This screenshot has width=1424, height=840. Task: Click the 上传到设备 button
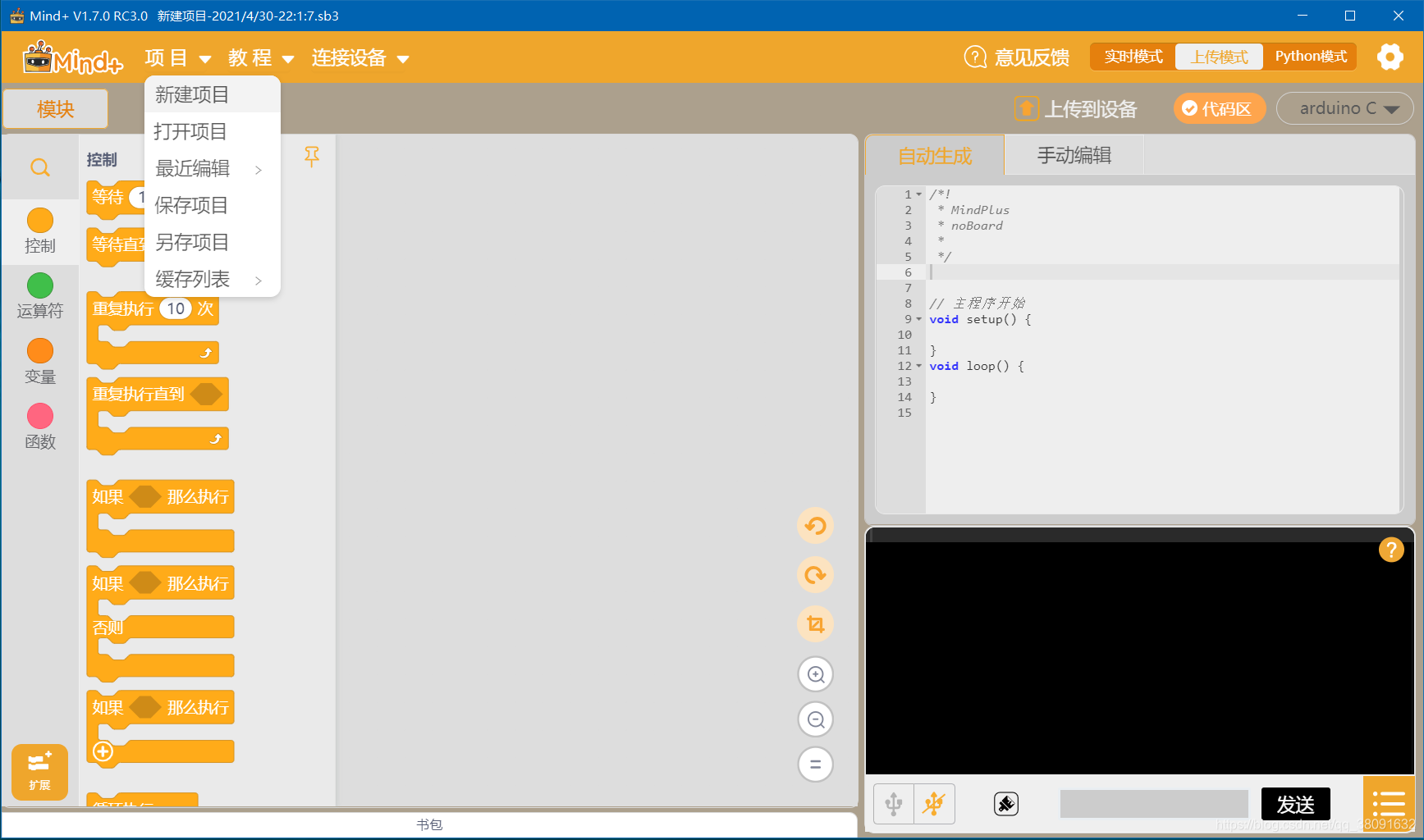(1076, 108)
